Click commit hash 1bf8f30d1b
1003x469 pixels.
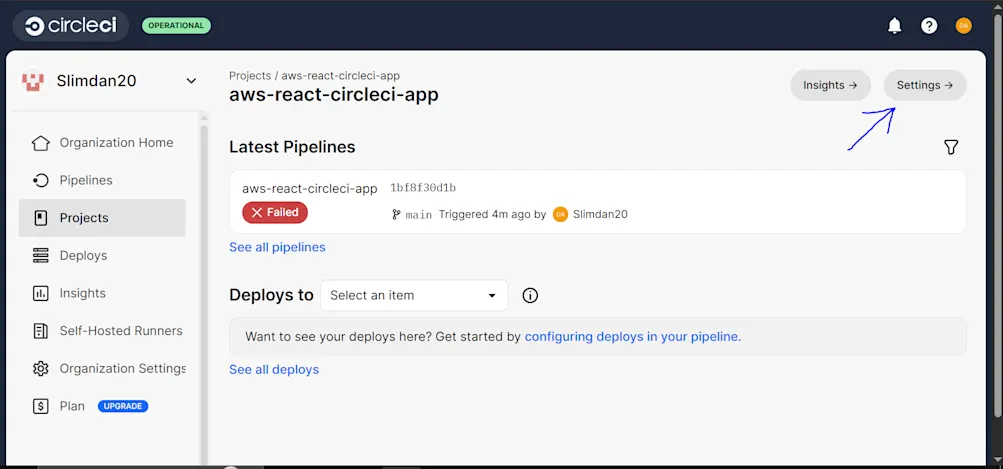423,188
